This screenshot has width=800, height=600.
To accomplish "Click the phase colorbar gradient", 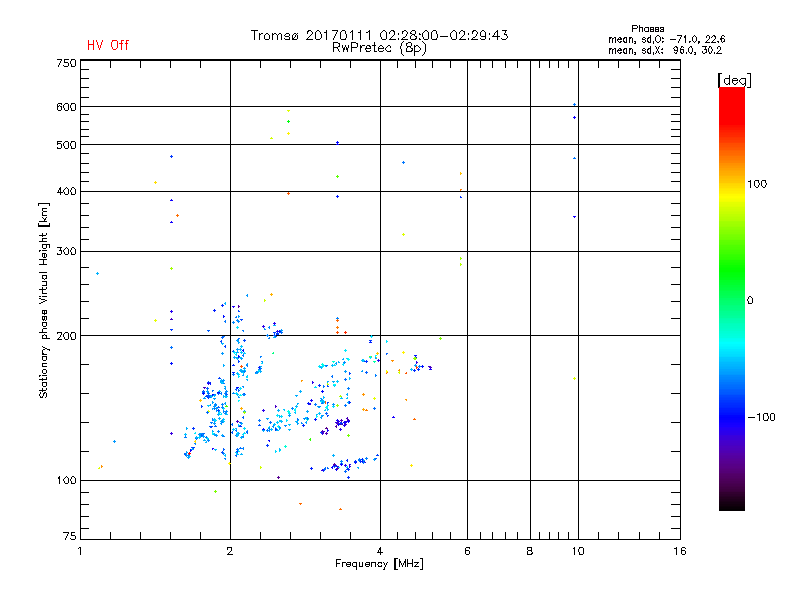I will 732,298.
